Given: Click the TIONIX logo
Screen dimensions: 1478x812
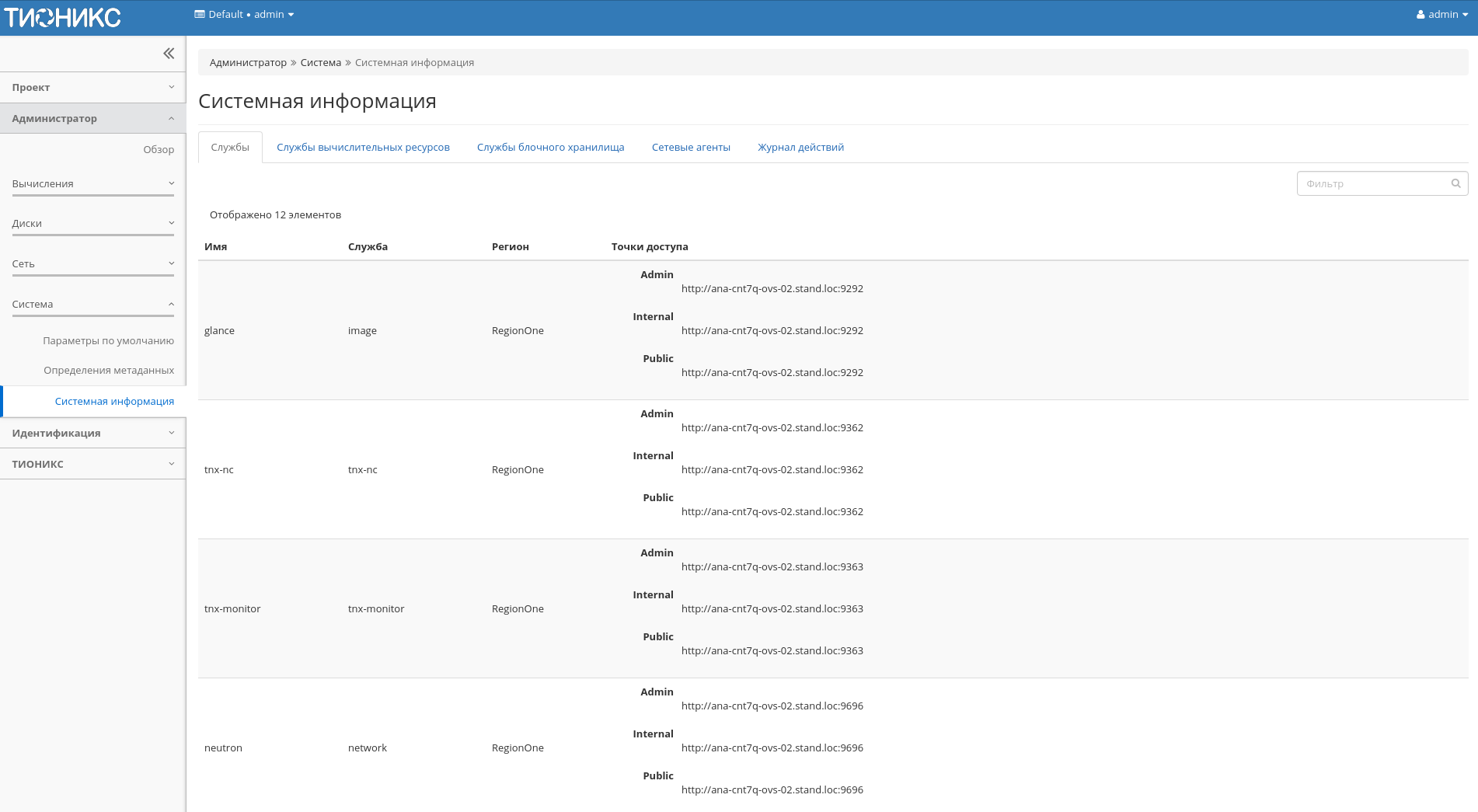Looking at the screenshot, I should point(62,17).
